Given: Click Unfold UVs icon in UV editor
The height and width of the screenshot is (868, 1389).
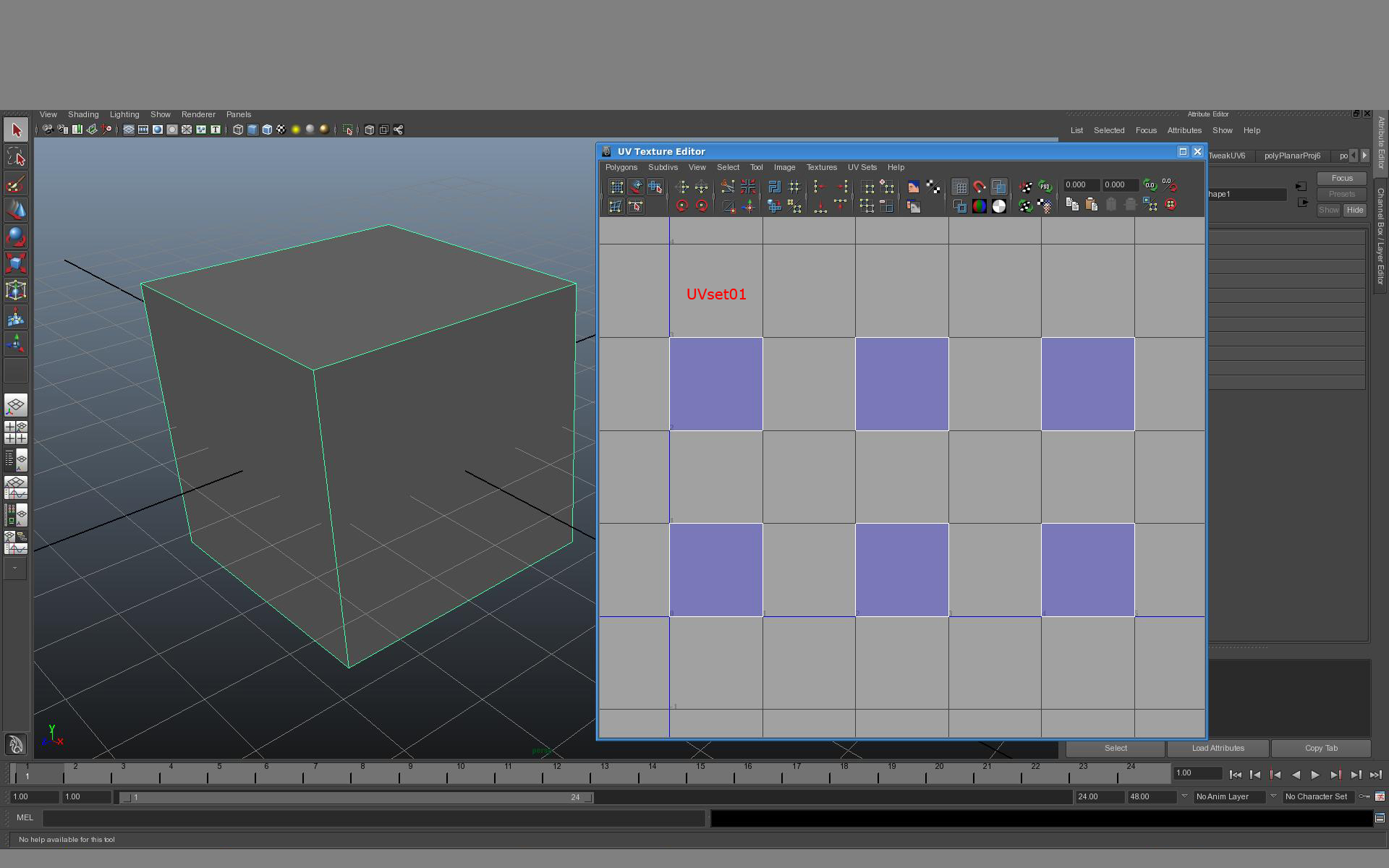Looking at the screenshot, I should pos(774,206).
